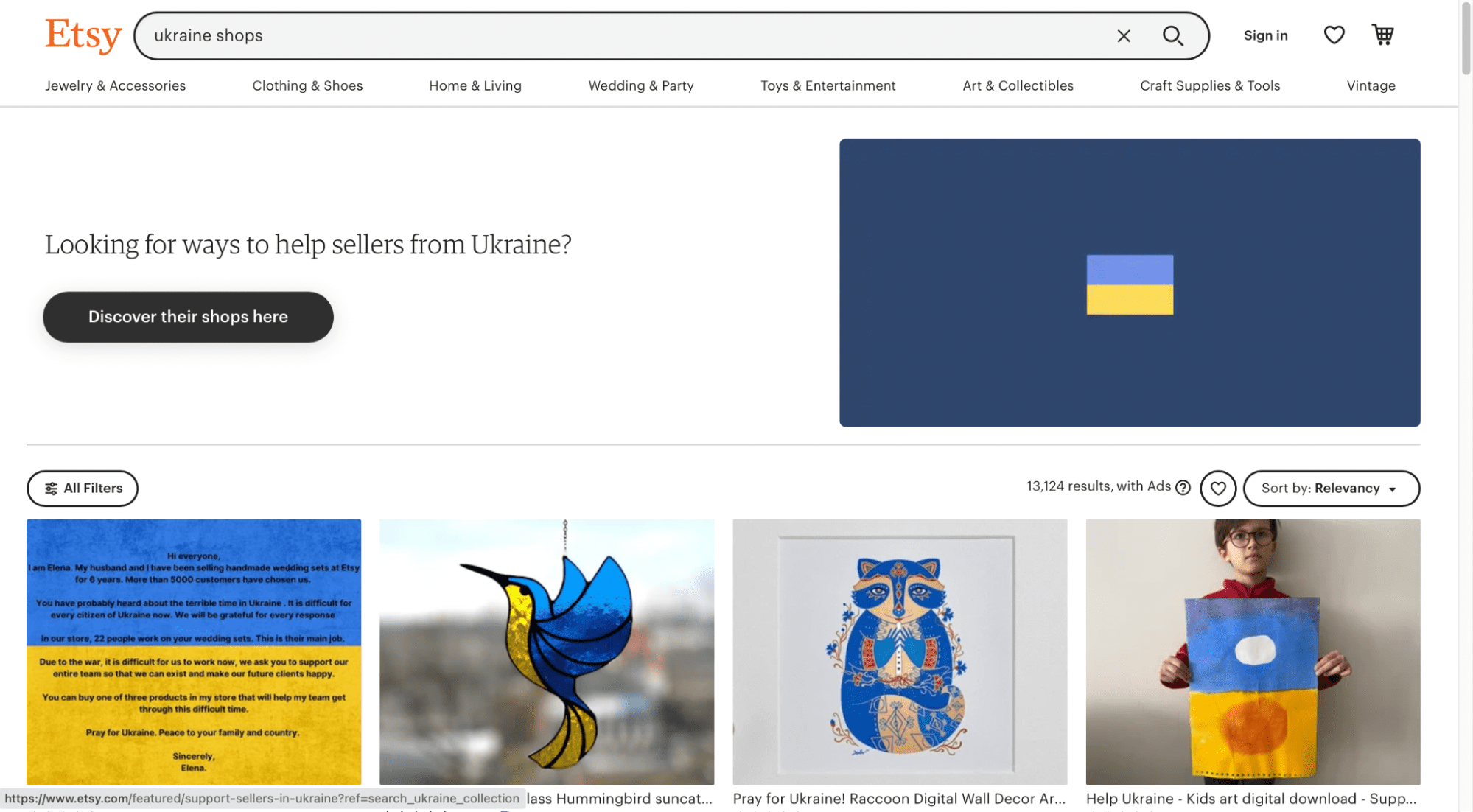Viewport: 1473px width, 812px height.
Task: Click Sign in link
Action: [1265, 35]
